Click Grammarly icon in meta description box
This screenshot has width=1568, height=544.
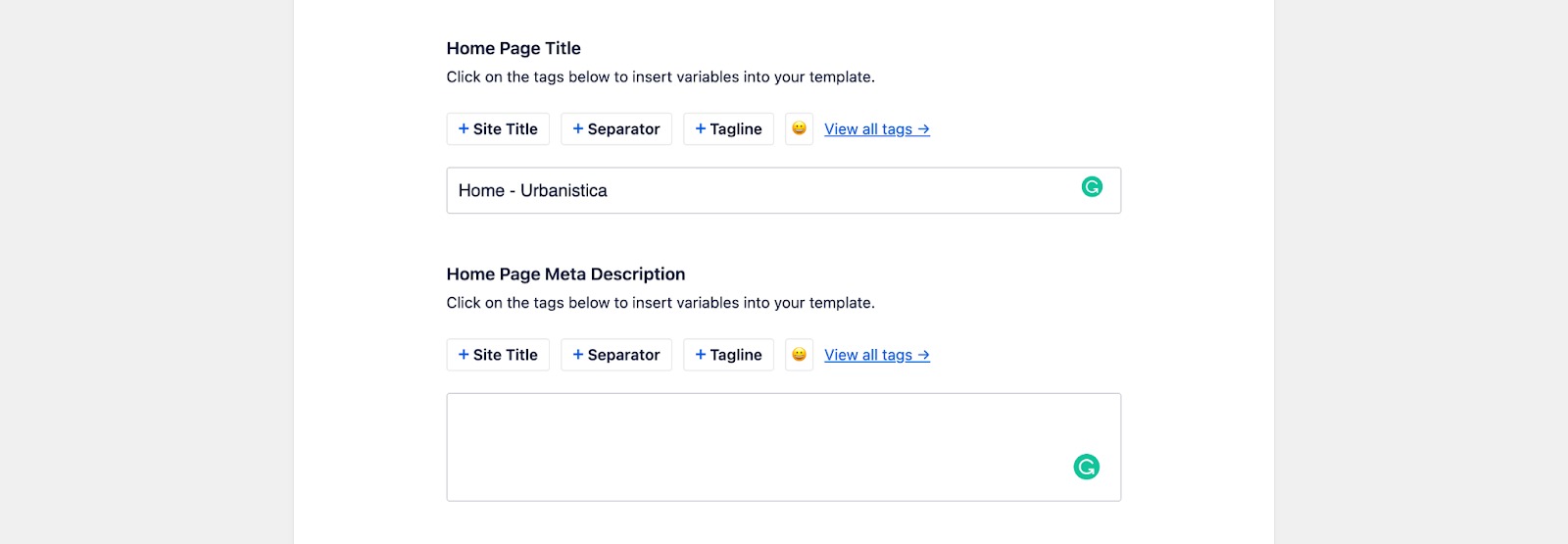(1086, 468)
